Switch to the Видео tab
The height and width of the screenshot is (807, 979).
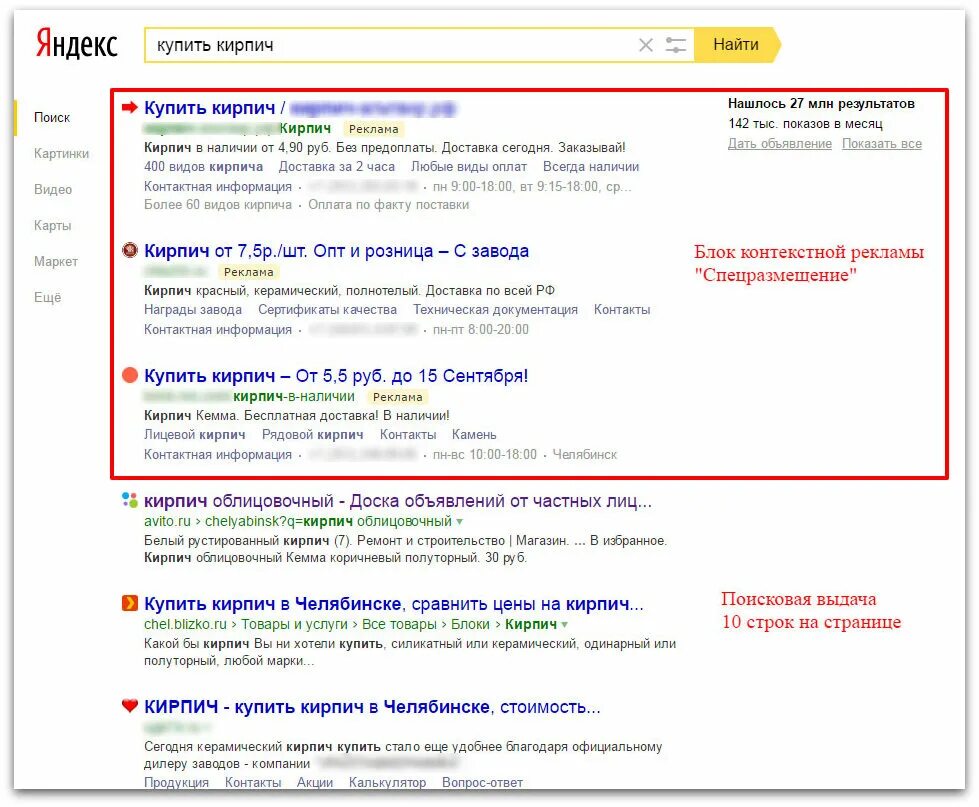(x=53, y=190)
